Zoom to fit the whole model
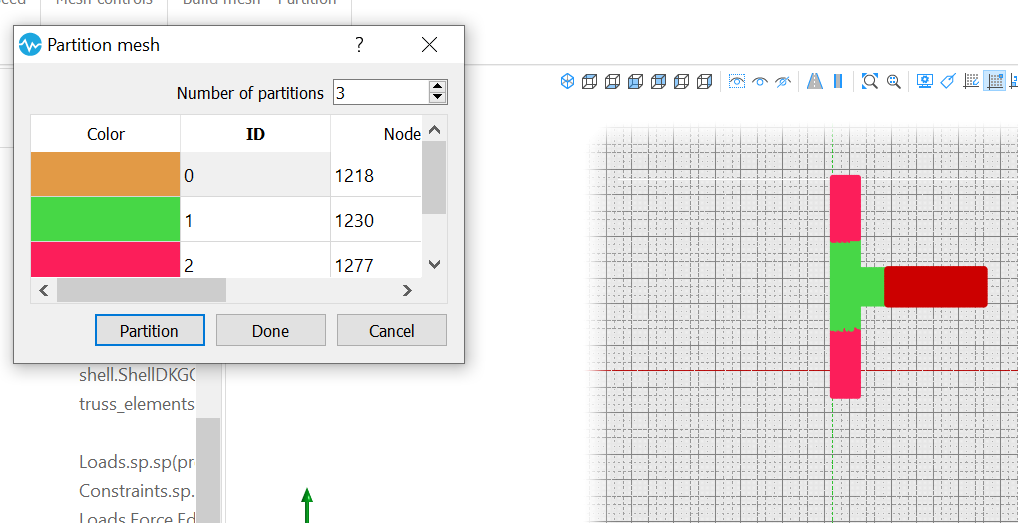Image resolution: width=1018 pixels, height=523 pixels. pos(869,81)
